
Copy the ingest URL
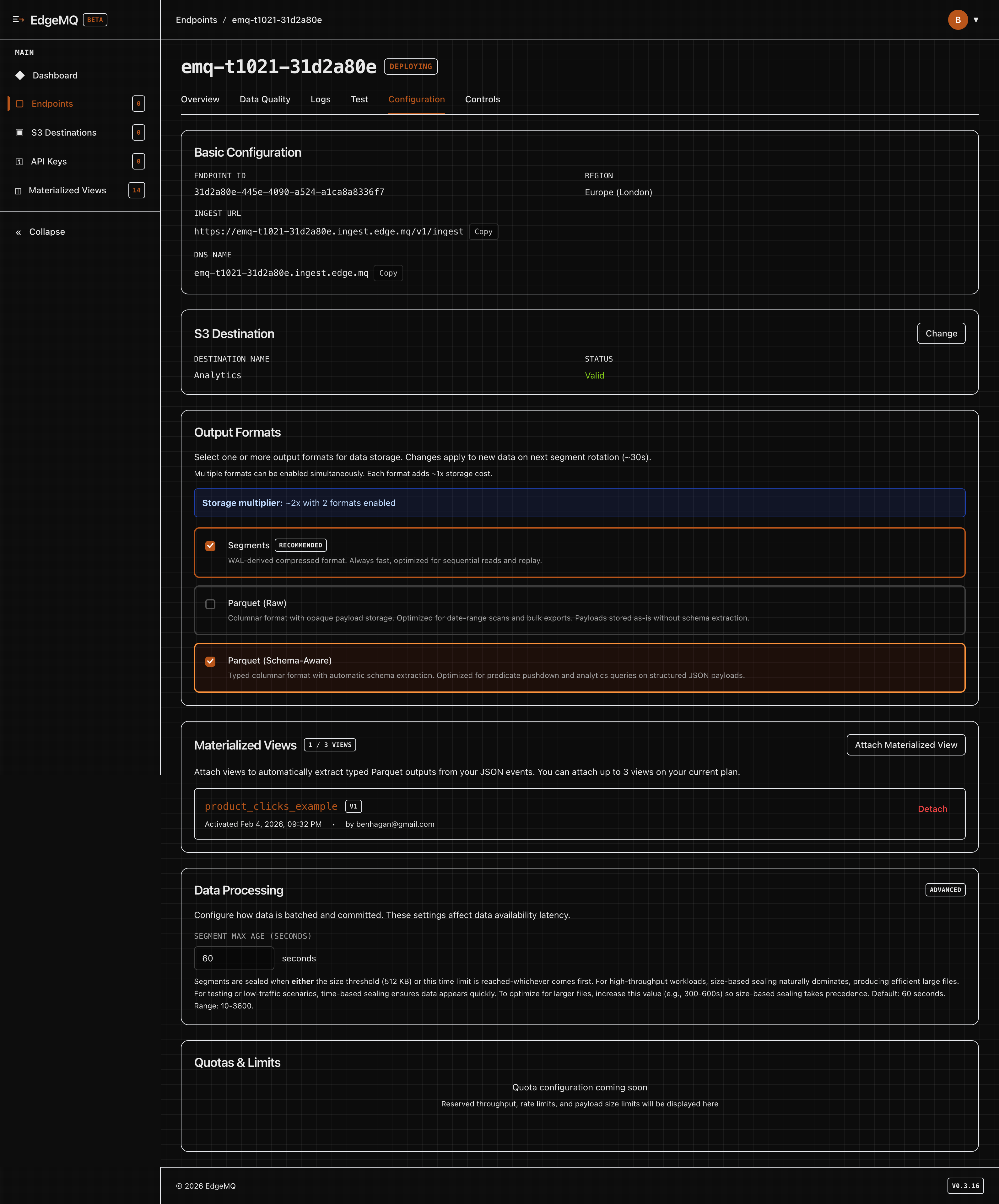point(483,231)
